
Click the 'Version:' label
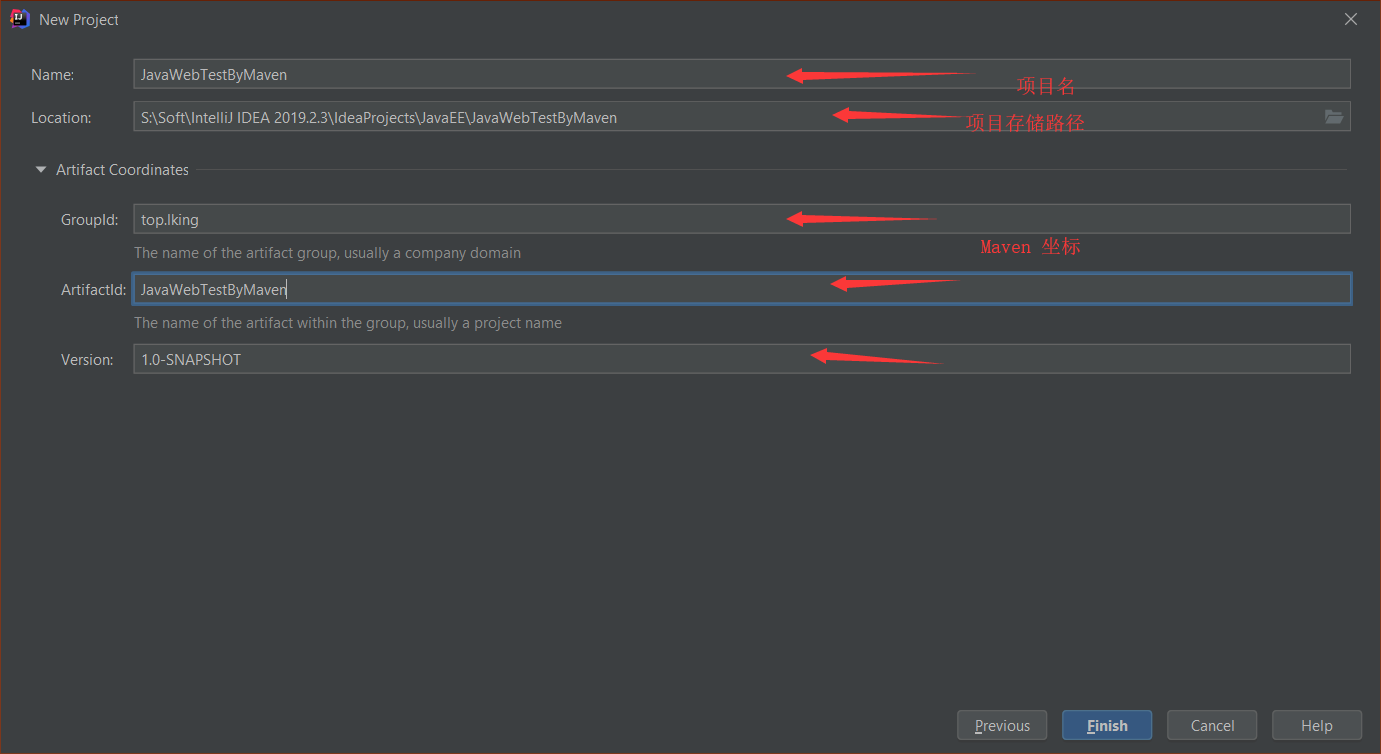[x=87, y=359]
